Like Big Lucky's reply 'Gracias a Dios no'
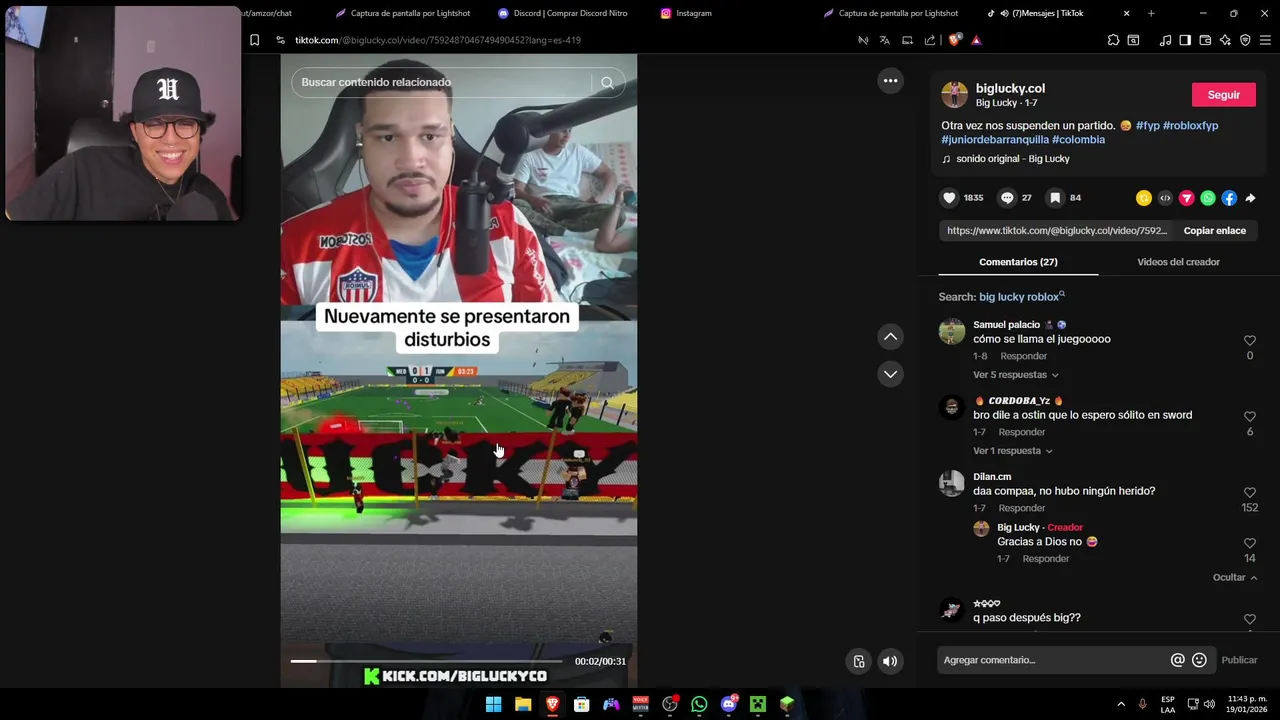Screen dimensions: 1280x720 click(x=1249, y=544)
